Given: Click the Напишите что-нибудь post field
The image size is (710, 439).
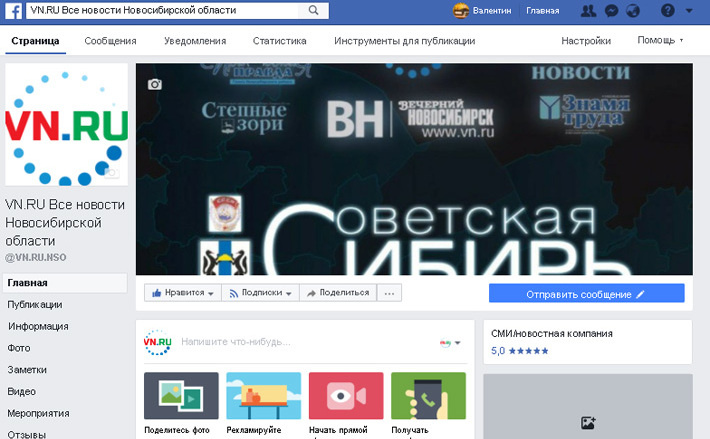Looking at the screenshot, I should pos(235,342).
